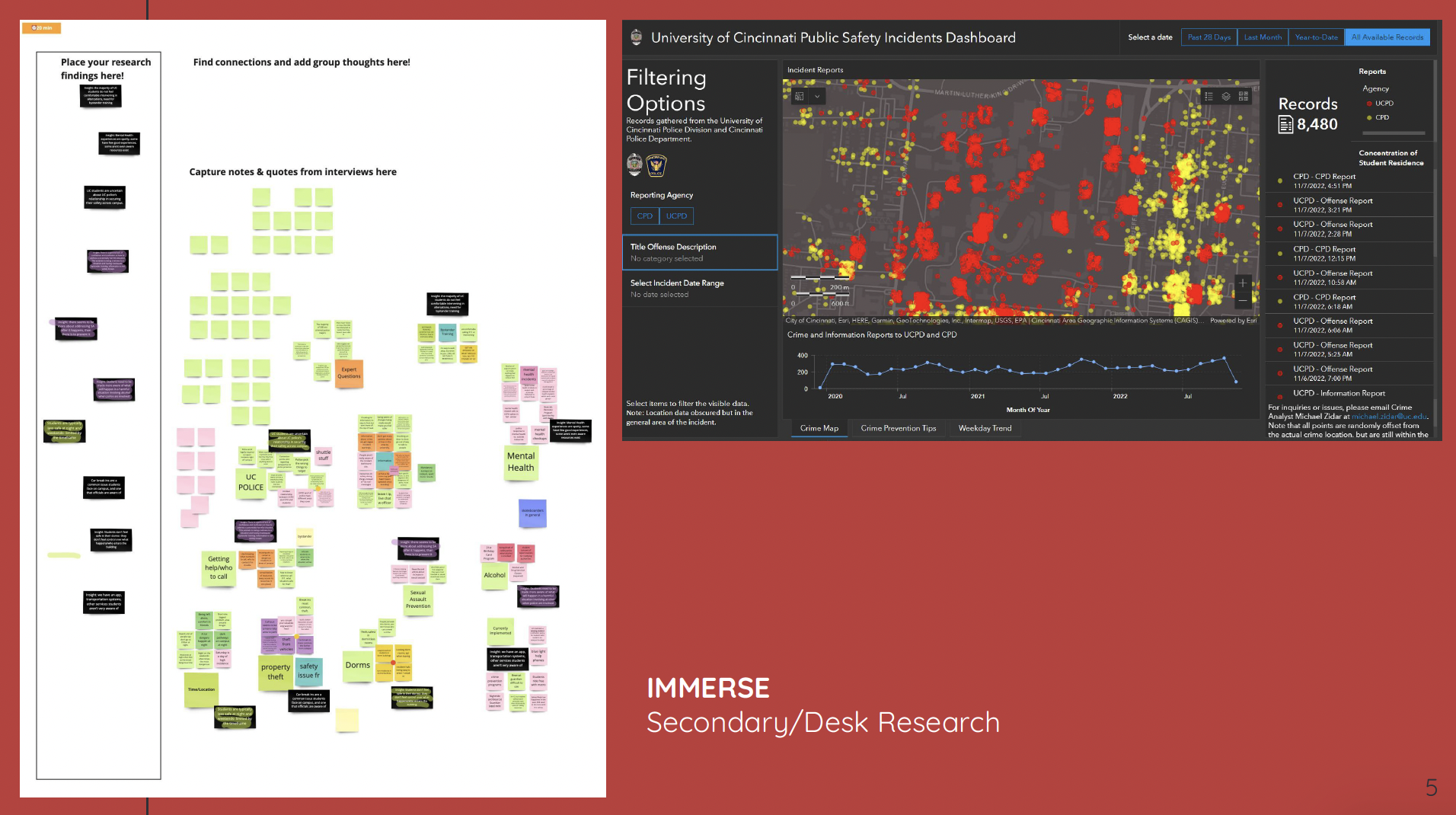Zoom in on the incident map

1243,283
